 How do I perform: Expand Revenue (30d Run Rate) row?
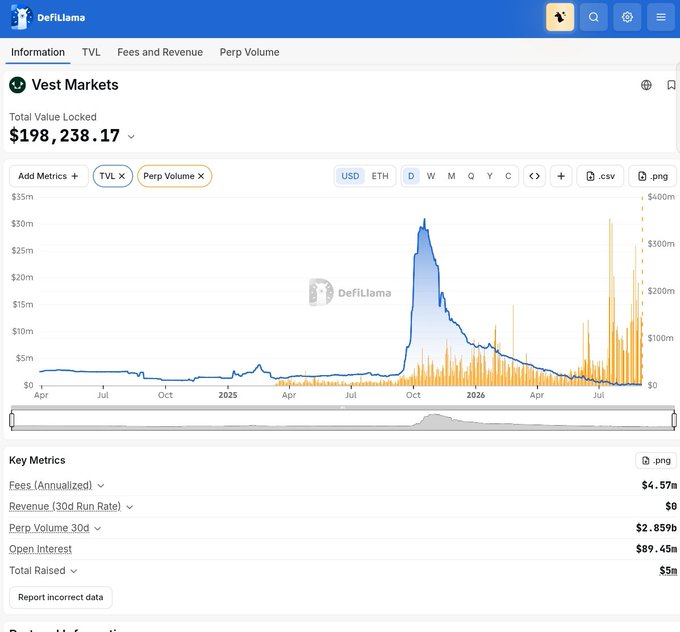click(x=129, y=507)
